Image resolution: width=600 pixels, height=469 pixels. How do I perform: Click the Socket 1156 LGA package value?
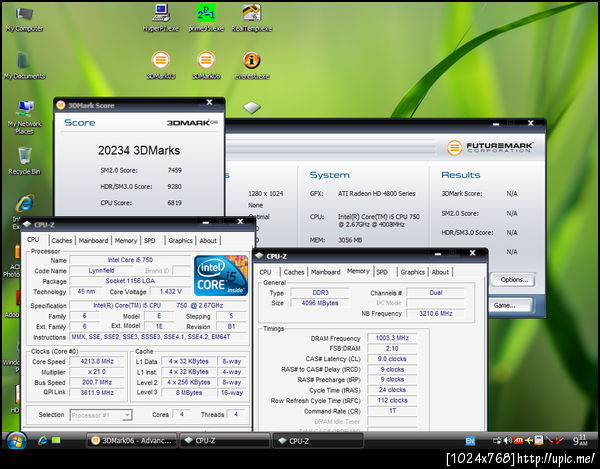point(130,281)
